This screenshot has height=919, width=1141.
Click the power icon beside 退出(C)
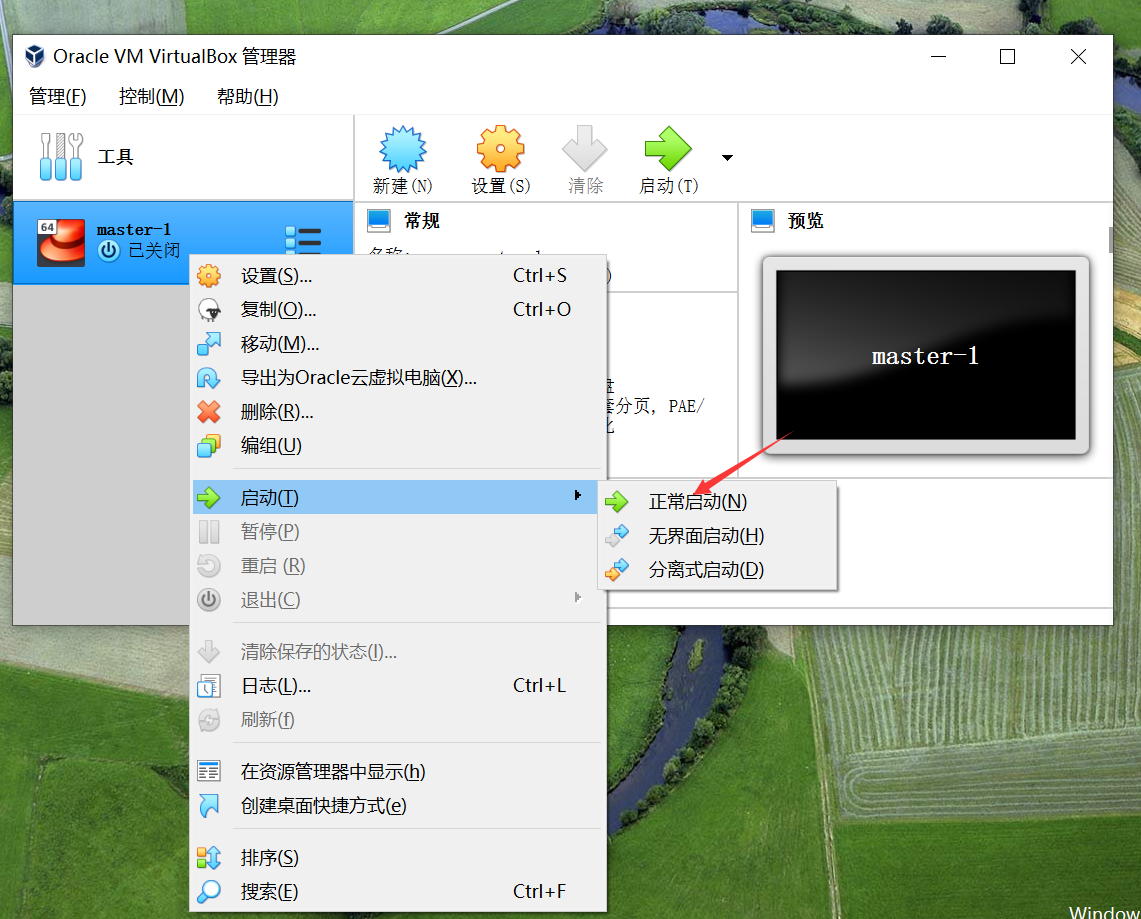pyautogui.click(x=209, y=600)
